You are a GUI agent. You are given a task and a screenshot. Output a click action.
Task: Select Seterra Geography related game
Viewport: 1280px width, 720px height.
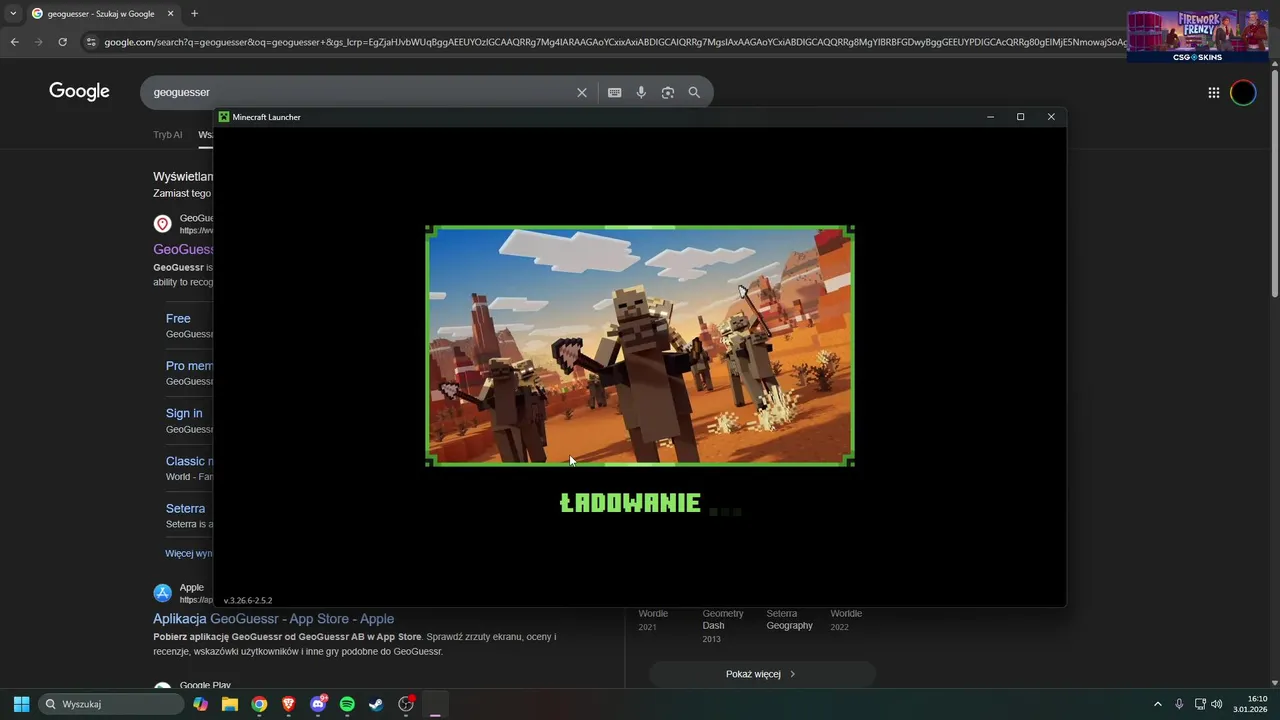pos(790,620)
